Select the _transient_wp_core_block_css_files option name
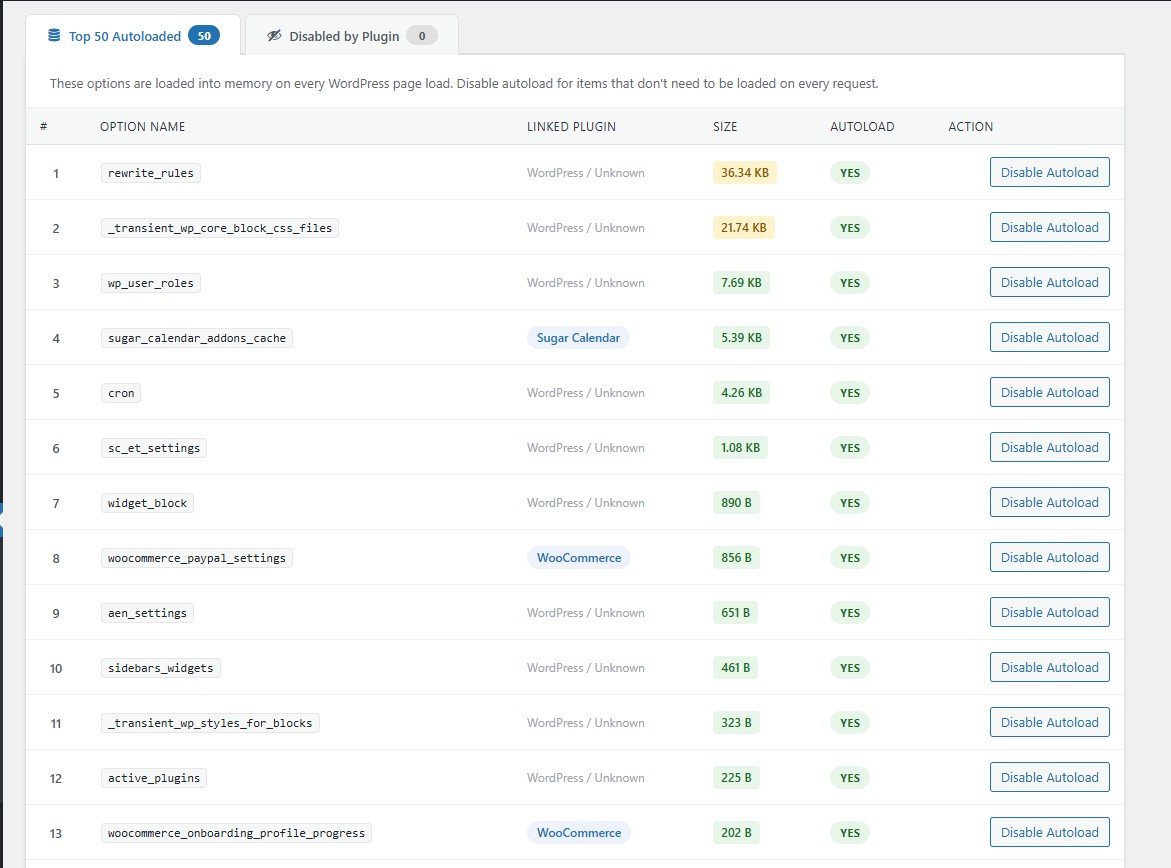Image resolution: width=1171 pixels, height=868 pixels. [x=220, y=228]
